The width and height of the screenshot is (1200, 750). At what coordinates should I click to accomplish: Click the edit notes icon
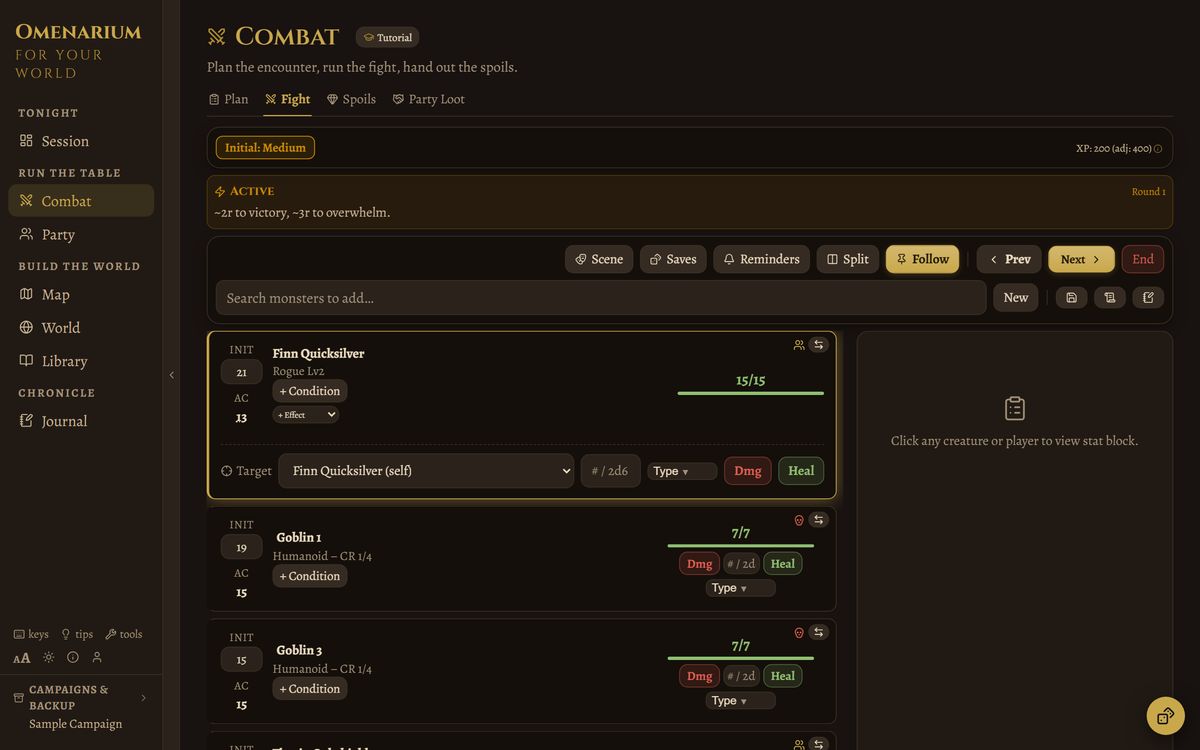click(1148, 298)
